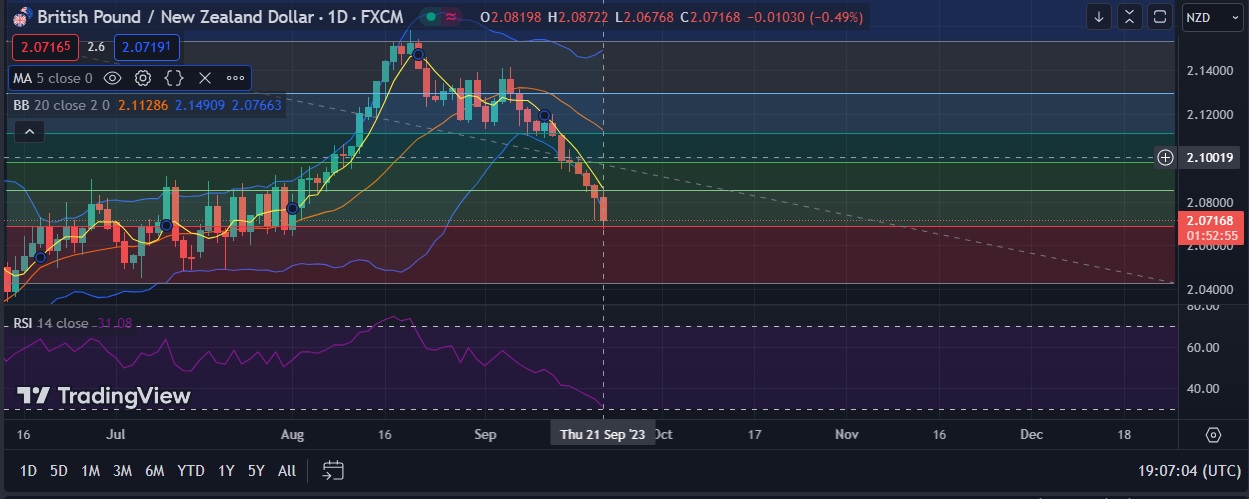This screenshot has height=499, width=1249.
Task: Click the pink approximate-data indicator icon
Action: (451, 17)
